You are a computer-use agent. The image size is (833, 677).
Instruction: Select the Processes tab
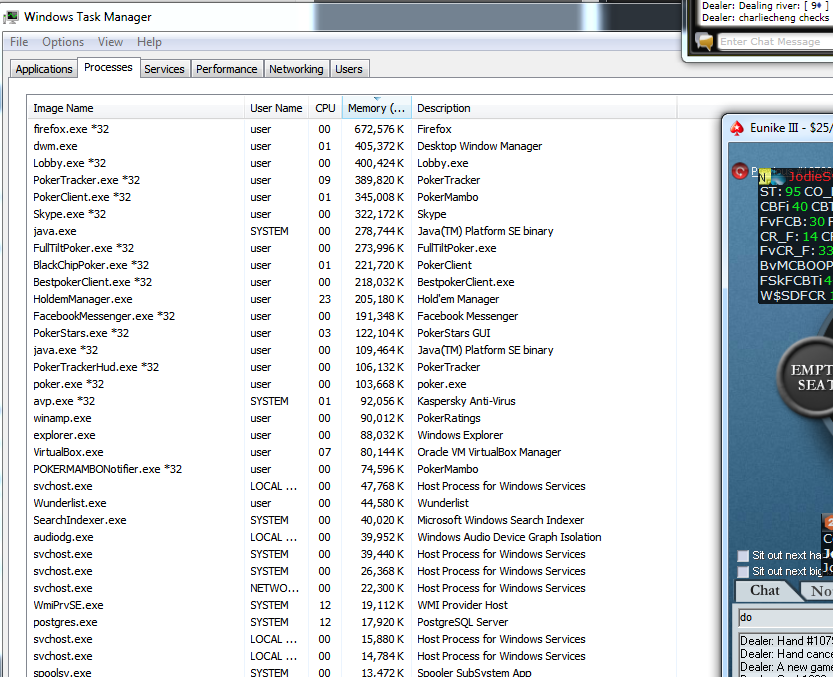(108, 67)
